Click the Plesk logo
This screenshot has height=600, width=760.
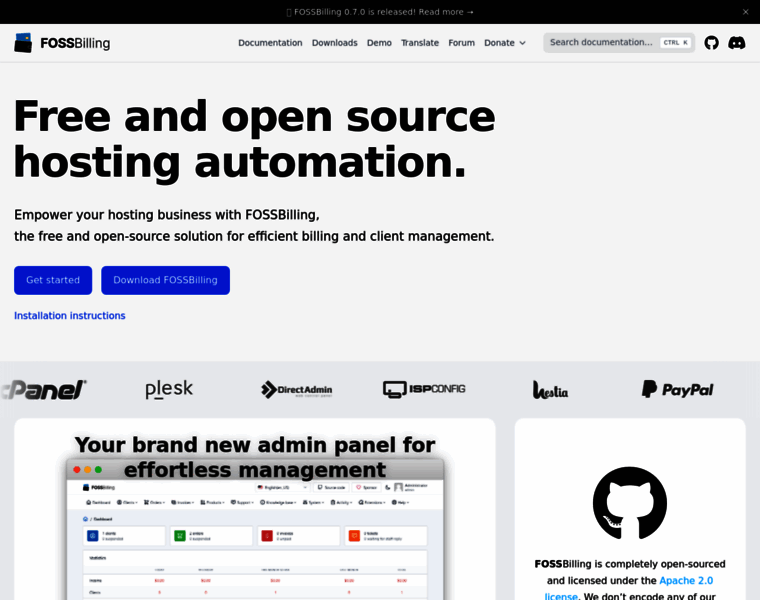(x=169, y=389)
